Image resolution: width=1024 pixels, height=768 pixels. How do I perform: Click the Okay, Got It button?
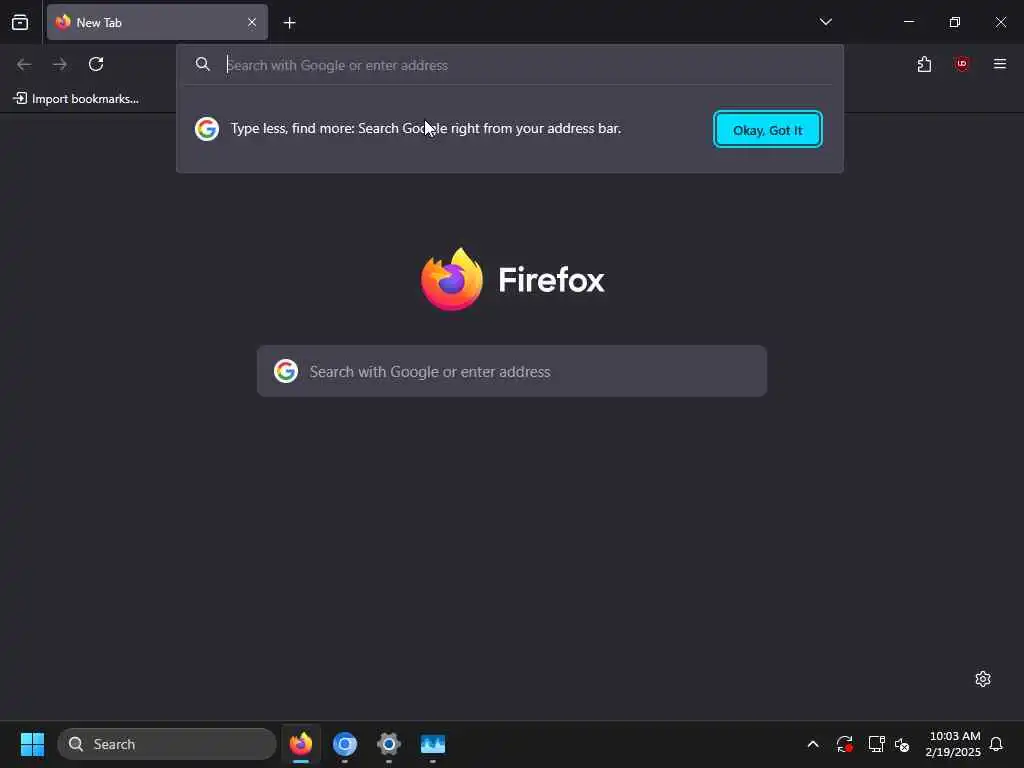pyautogui.click(x=768, y=129)
